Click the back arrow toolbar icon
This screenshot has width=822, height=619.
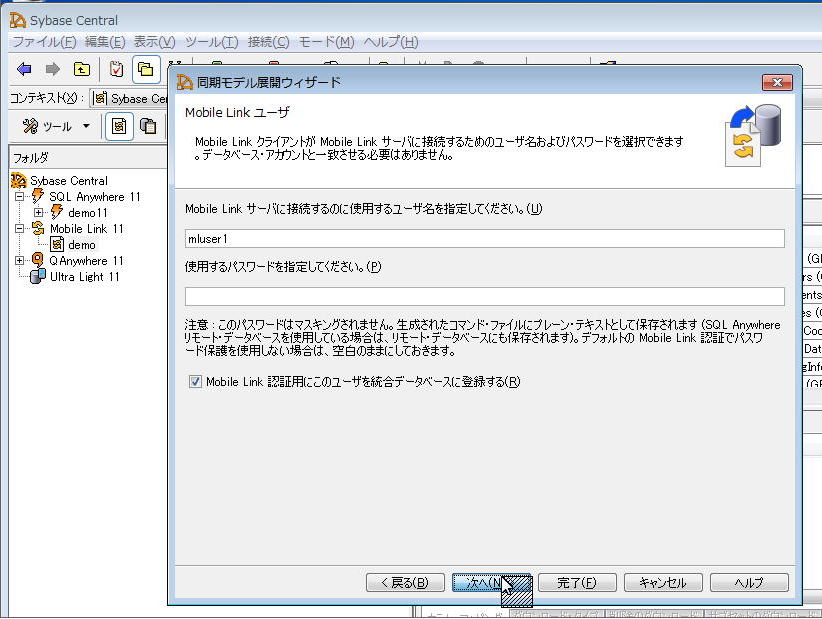click(24, 69)
